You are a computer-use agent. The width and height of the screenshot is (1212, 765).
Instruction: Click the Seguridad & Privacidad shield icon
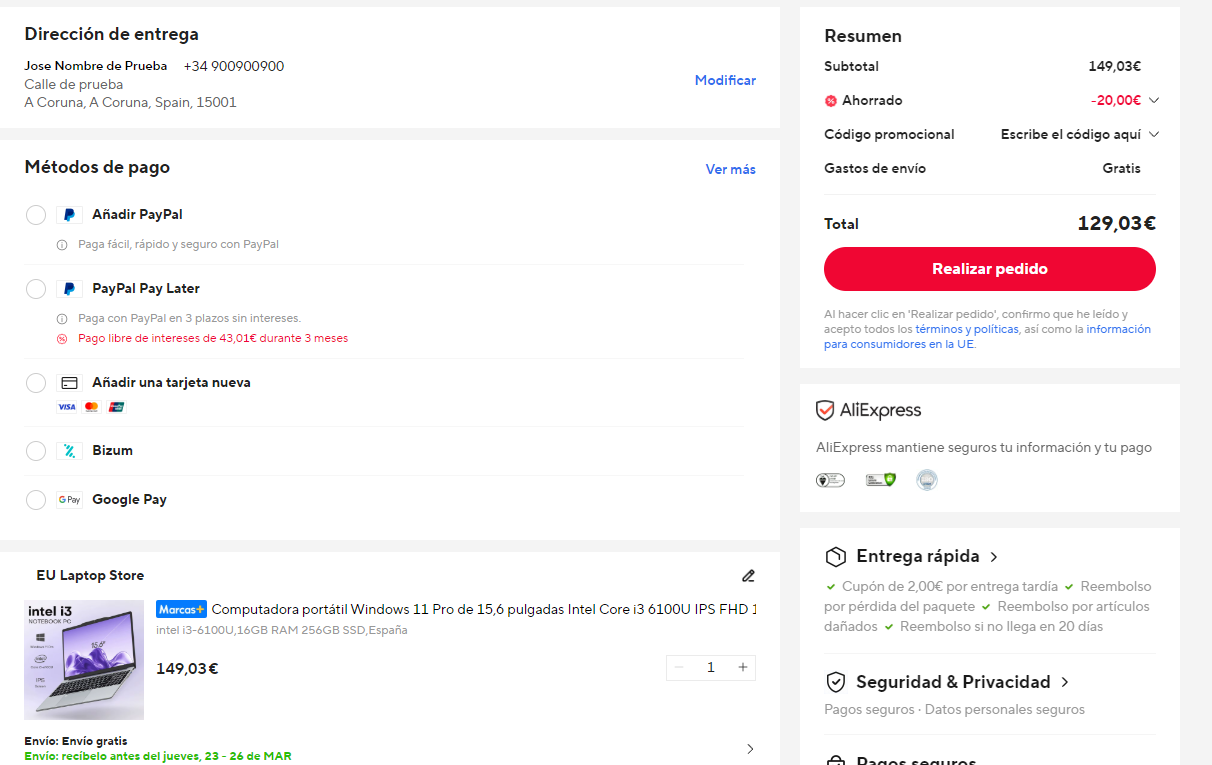pyautogui.click(x=835, y=682)
